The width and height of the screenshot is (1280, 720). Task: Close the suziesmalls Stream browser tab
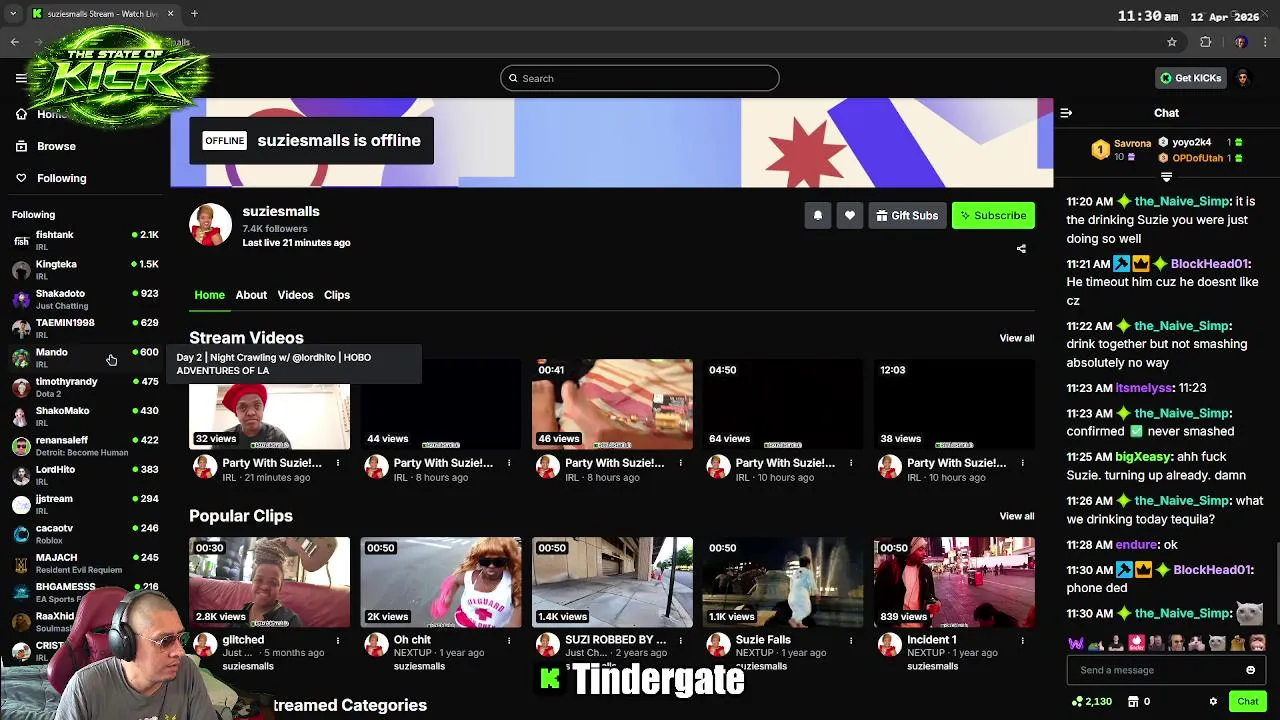tap(170, 14)
